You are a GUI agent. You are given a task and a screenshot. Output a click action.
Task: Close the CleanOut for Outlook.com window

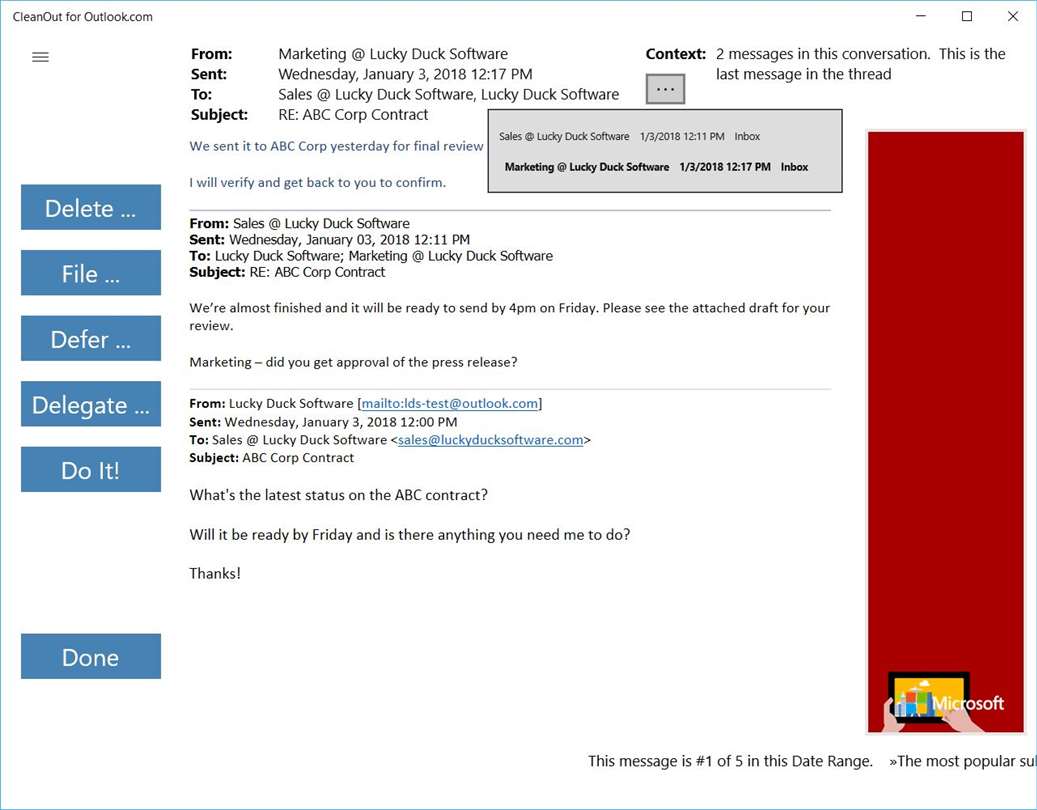[x=1013, y=17]
